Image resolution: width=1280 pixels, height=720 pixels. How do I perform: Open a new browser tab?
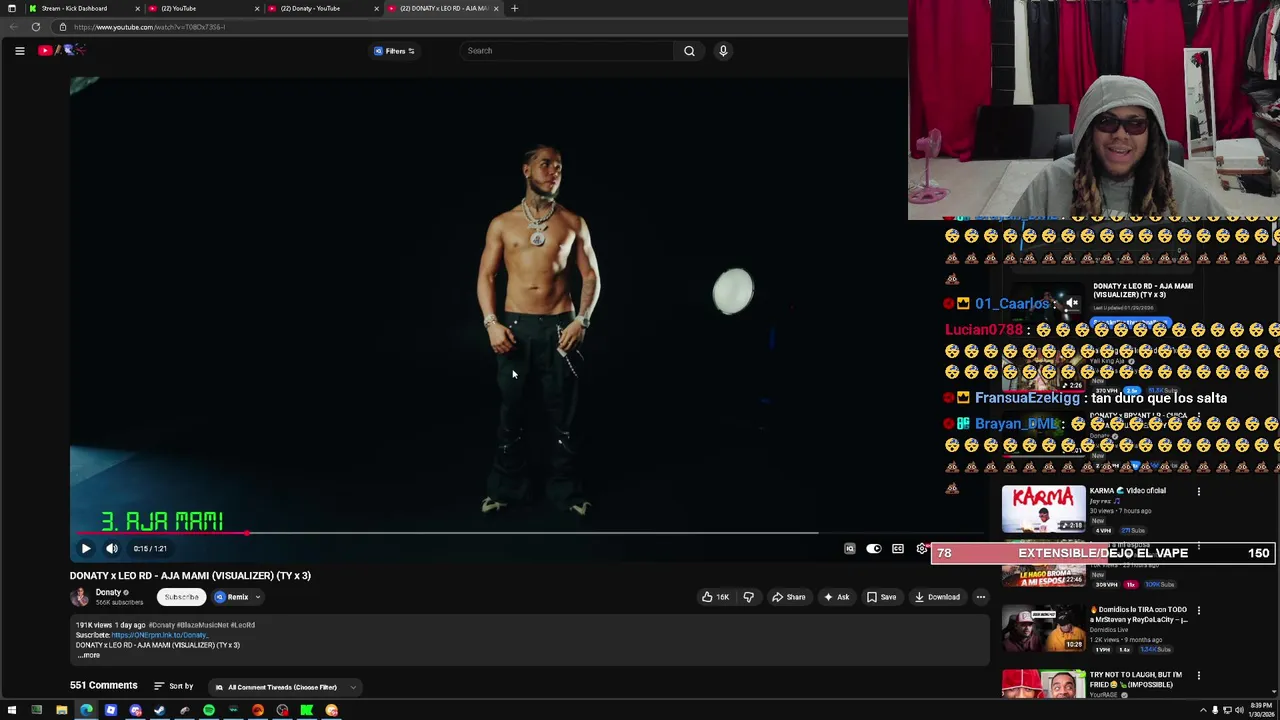pos(514,8)
